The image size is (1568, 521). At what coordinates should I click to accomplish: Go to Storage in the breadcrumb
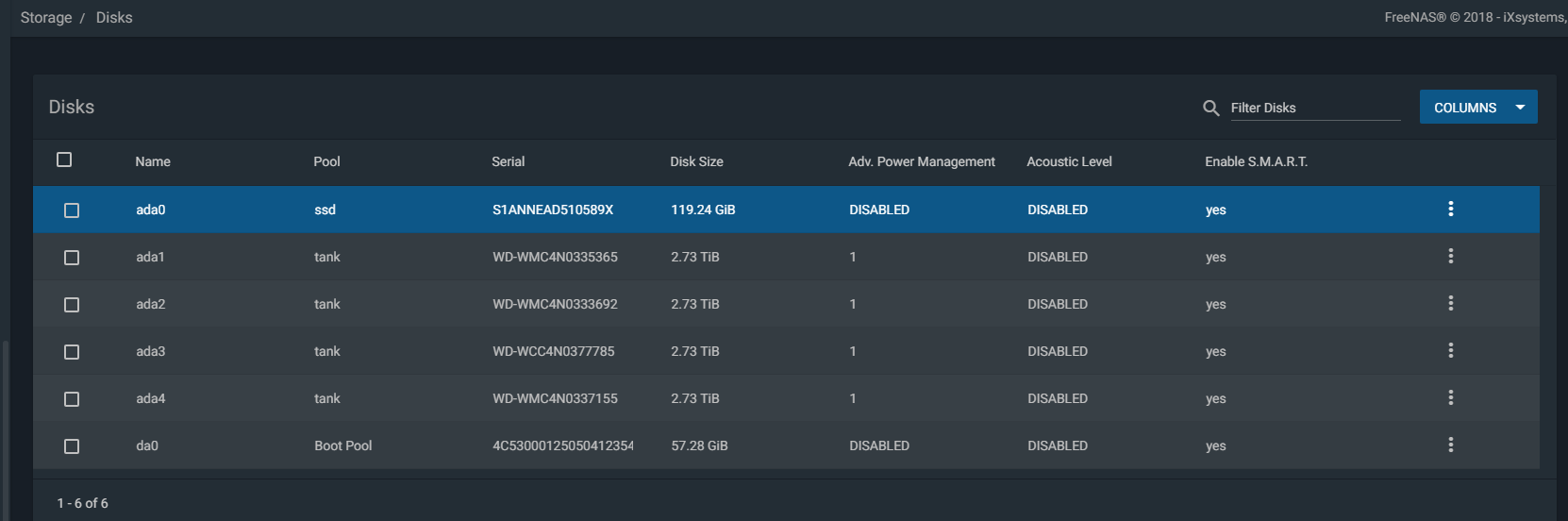(x=46, y=18)
